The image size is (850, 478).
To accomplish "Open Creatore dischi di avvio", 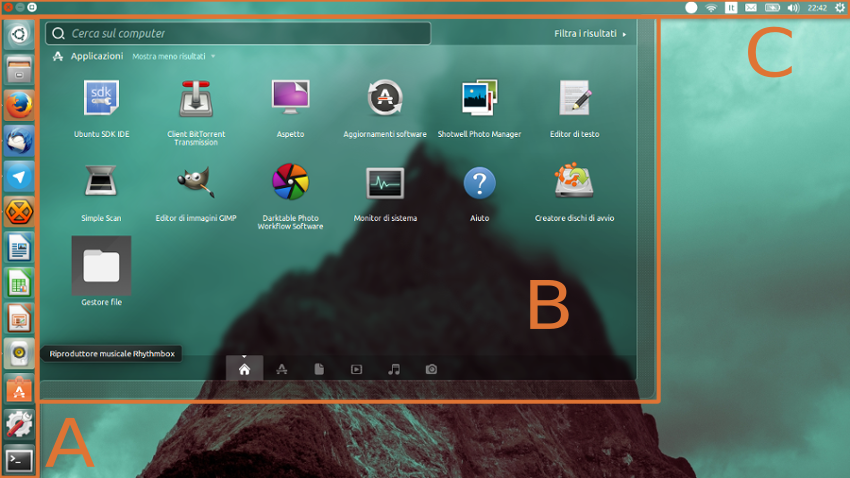I will 574,182.
